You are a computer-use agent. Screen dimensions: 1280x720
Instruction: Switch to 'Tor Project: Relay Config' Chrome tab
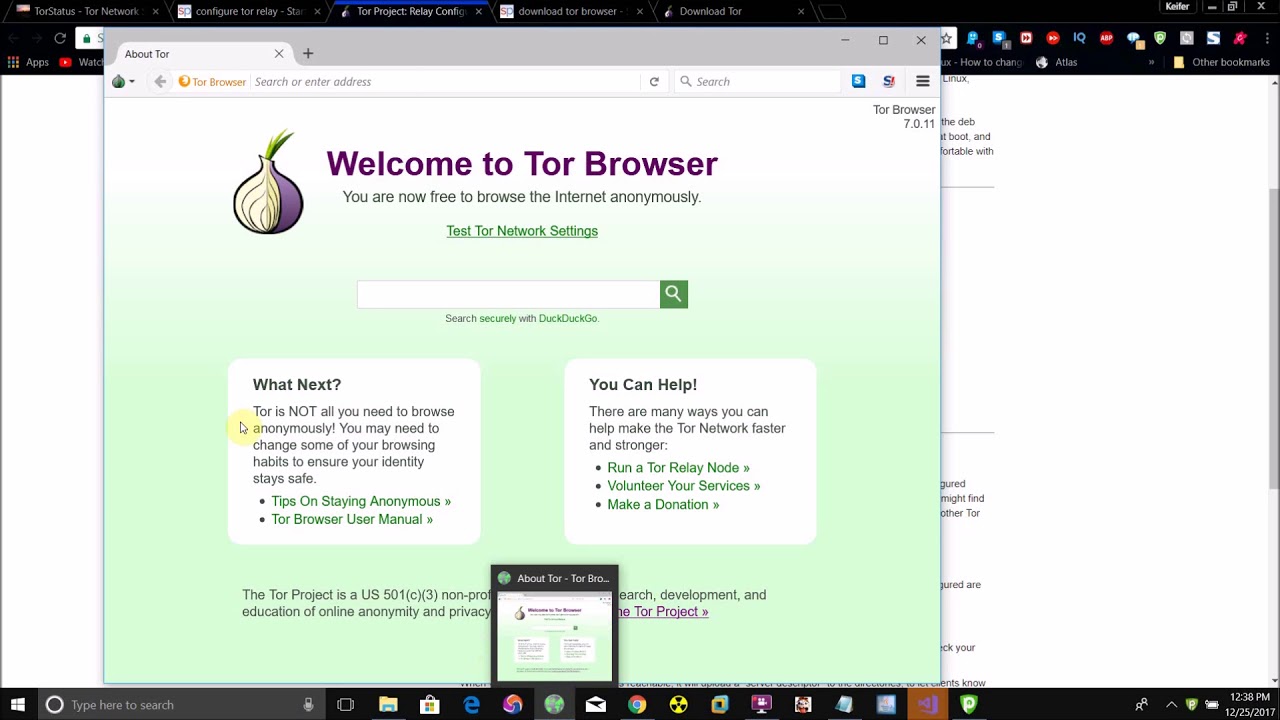(410, 11)
